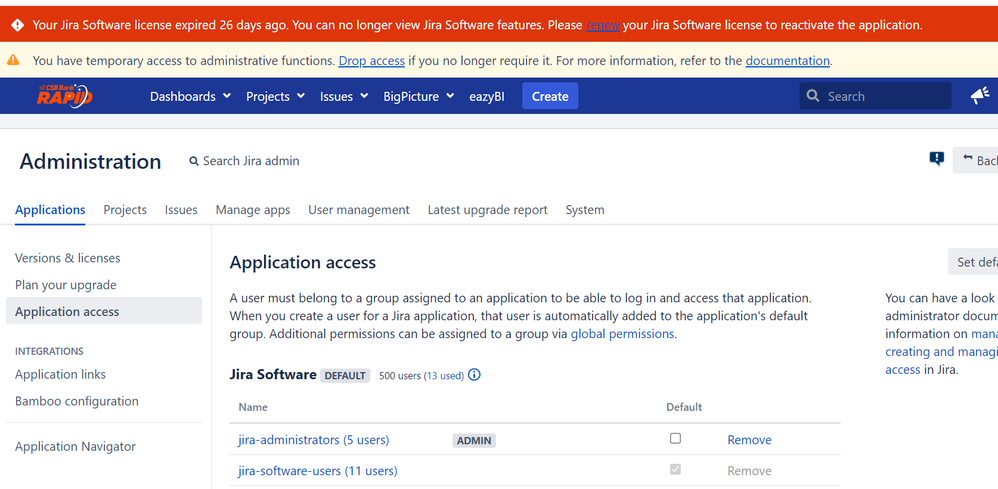The image size is (998, 489).
Task: Toggle default checkbox for jira-administrators
Action: (675, 439)
